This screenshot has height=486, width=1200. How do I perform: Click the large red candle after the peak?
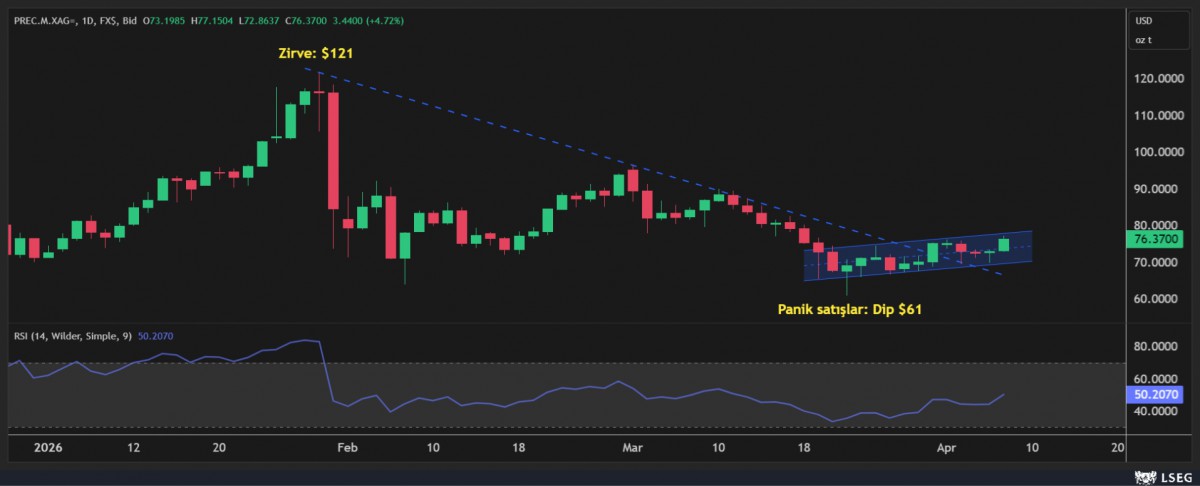pos(333,150)
